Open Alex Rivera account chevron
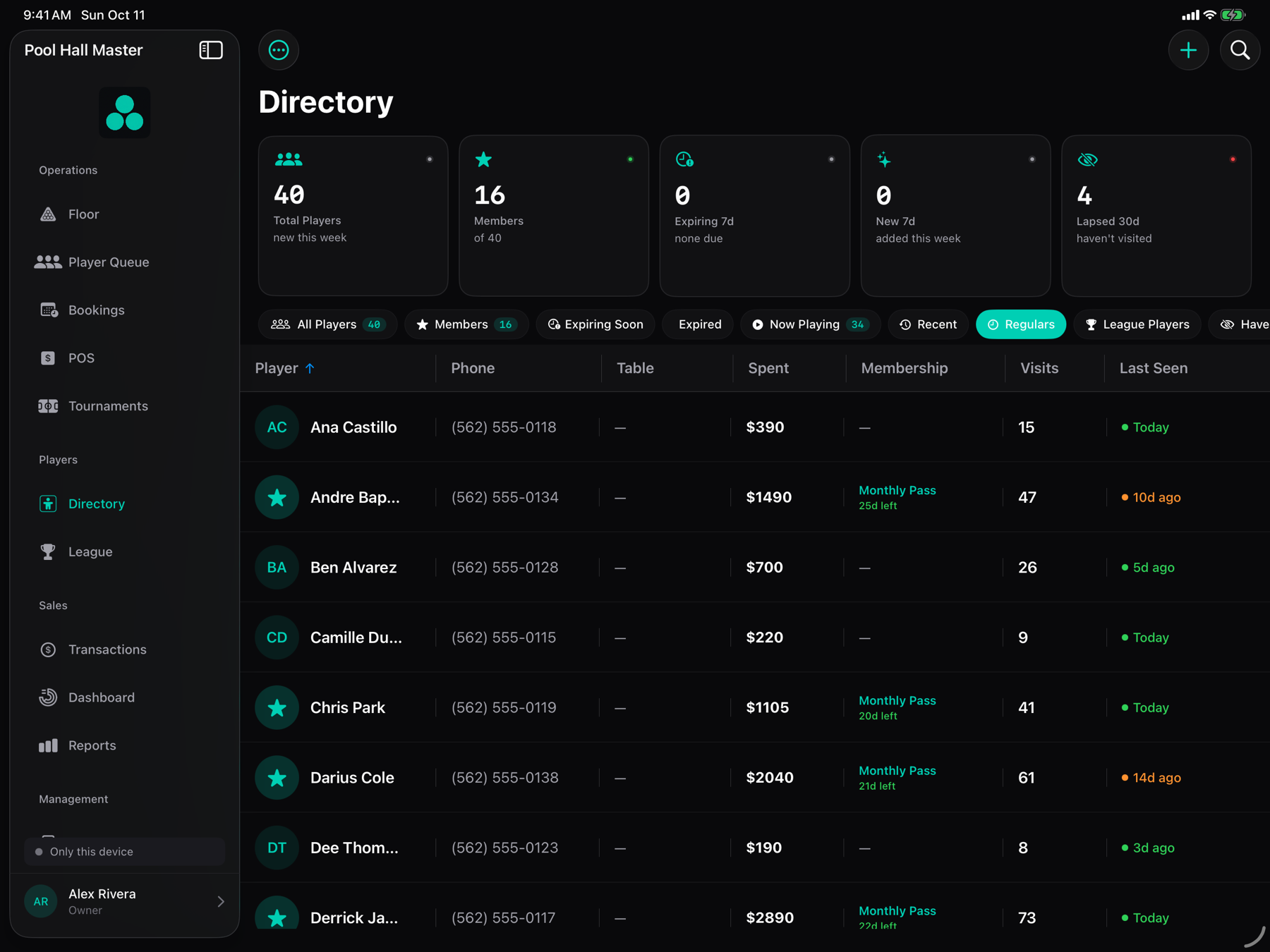This screenshot has width=1270, height=952. [221, 902]
